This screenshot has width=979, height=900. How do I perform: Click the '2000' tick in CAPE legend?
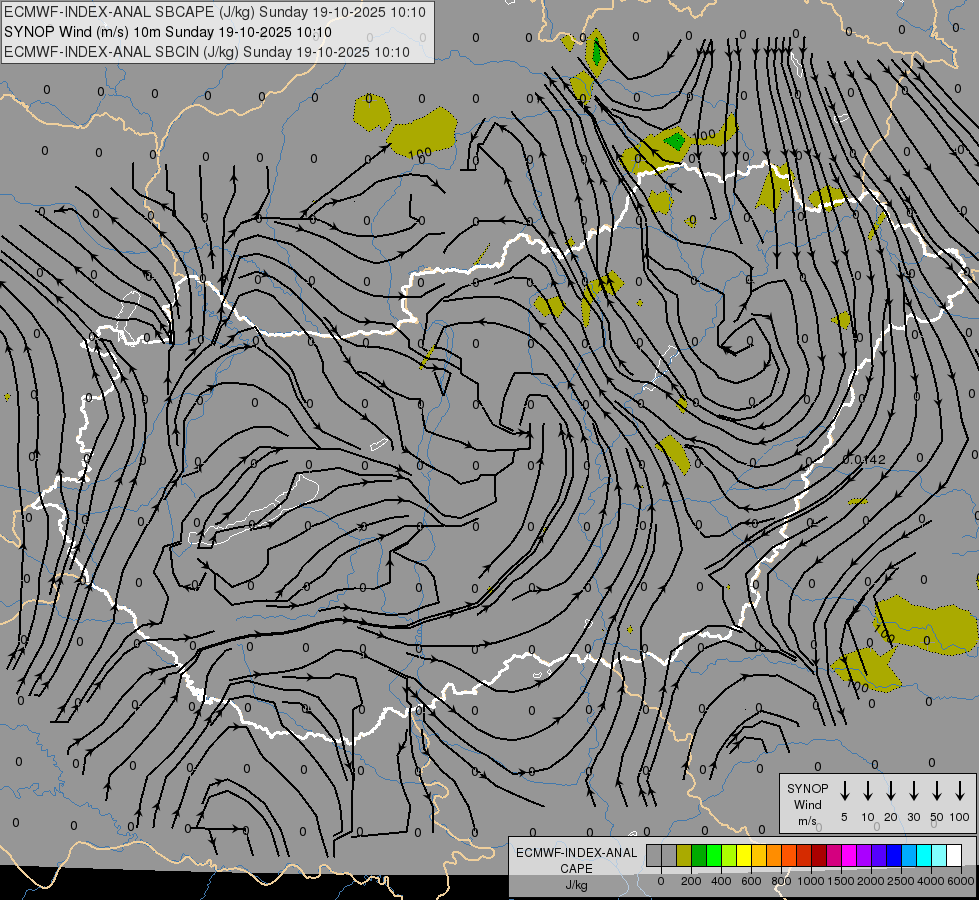click(870, 881)
